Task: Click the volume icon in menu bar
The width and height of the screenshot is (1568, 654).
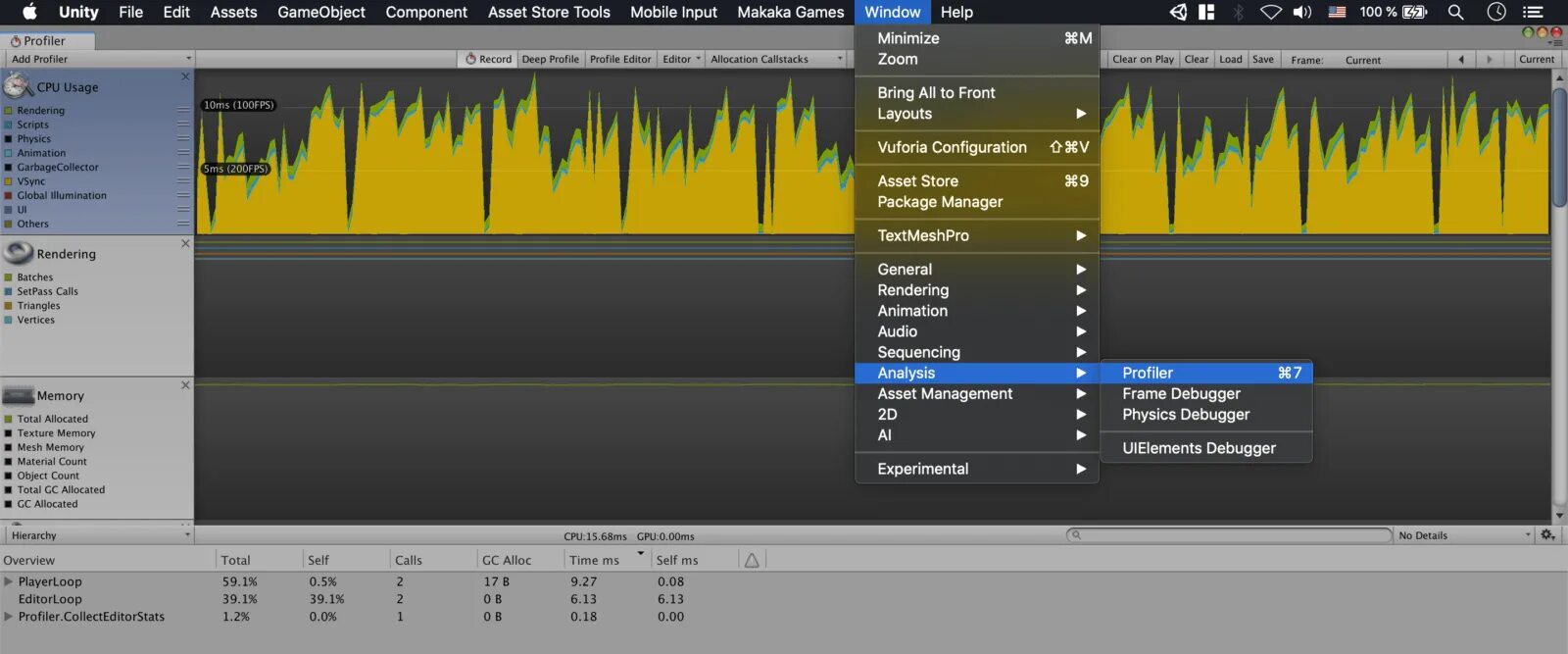Action: [1302, 12]
